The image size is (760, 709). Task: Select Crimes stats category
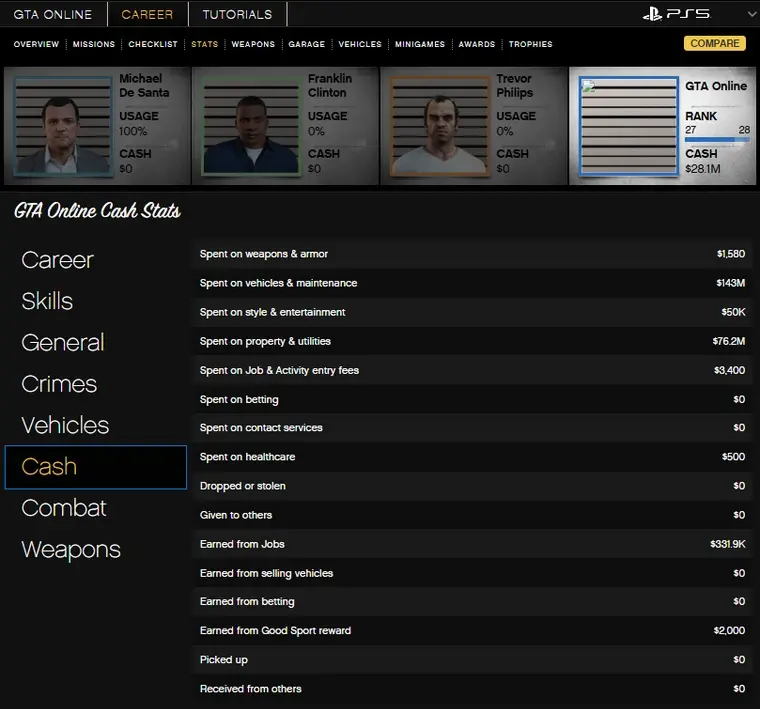pyautogui.click(x=59, y=384)
